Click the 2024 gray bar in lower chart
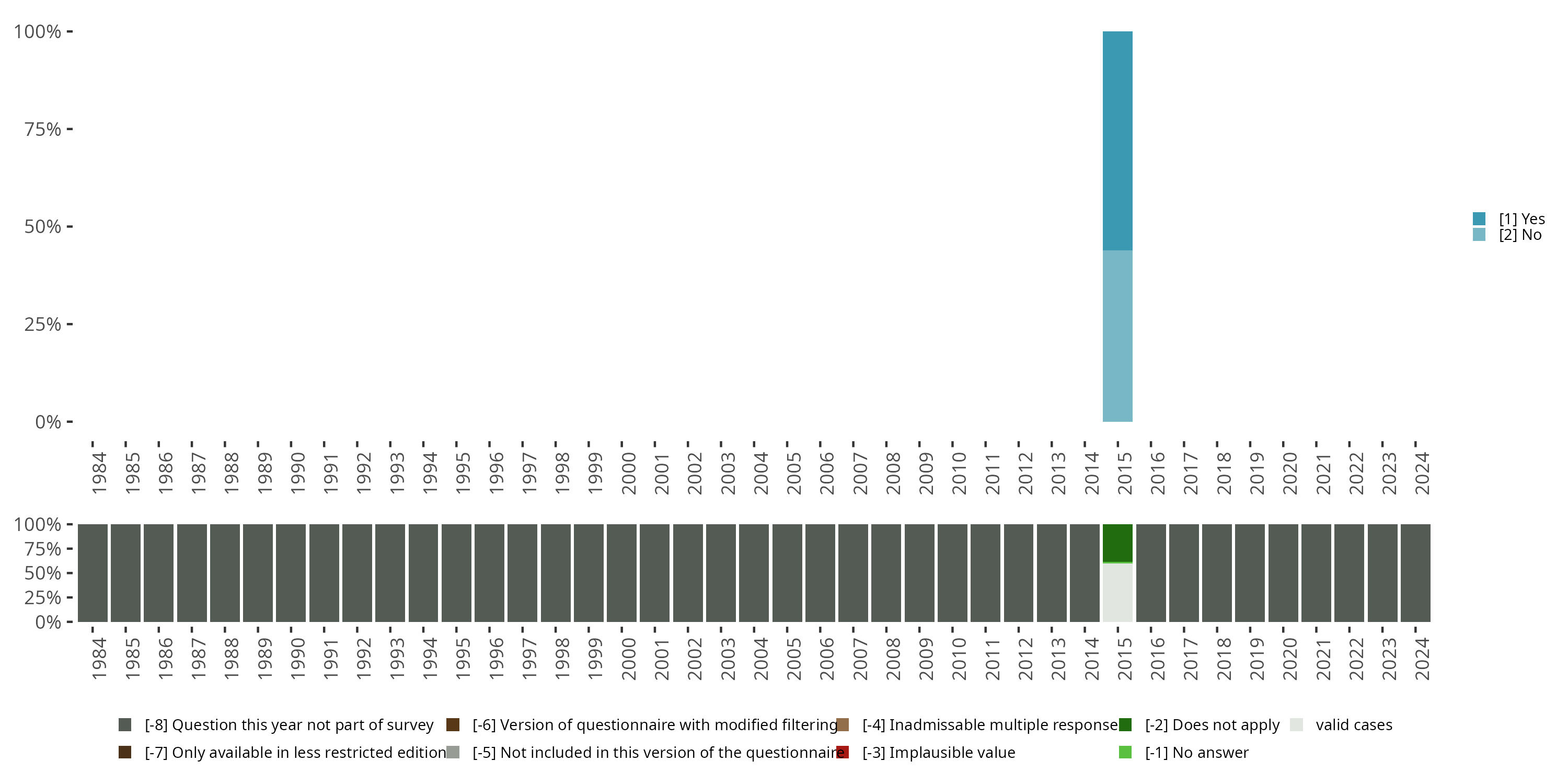 [x=1415, y=573]
